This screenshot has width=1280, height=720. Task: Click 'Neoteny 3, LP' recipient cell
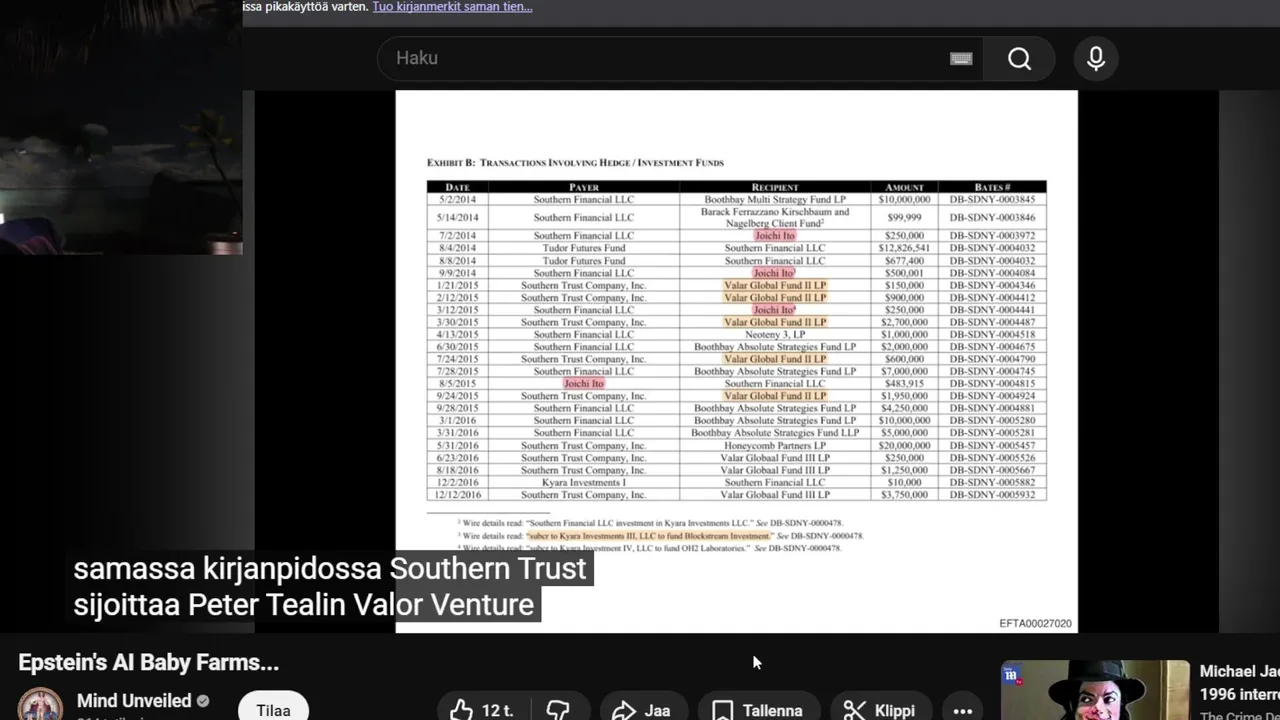click(x=775, y=335)
